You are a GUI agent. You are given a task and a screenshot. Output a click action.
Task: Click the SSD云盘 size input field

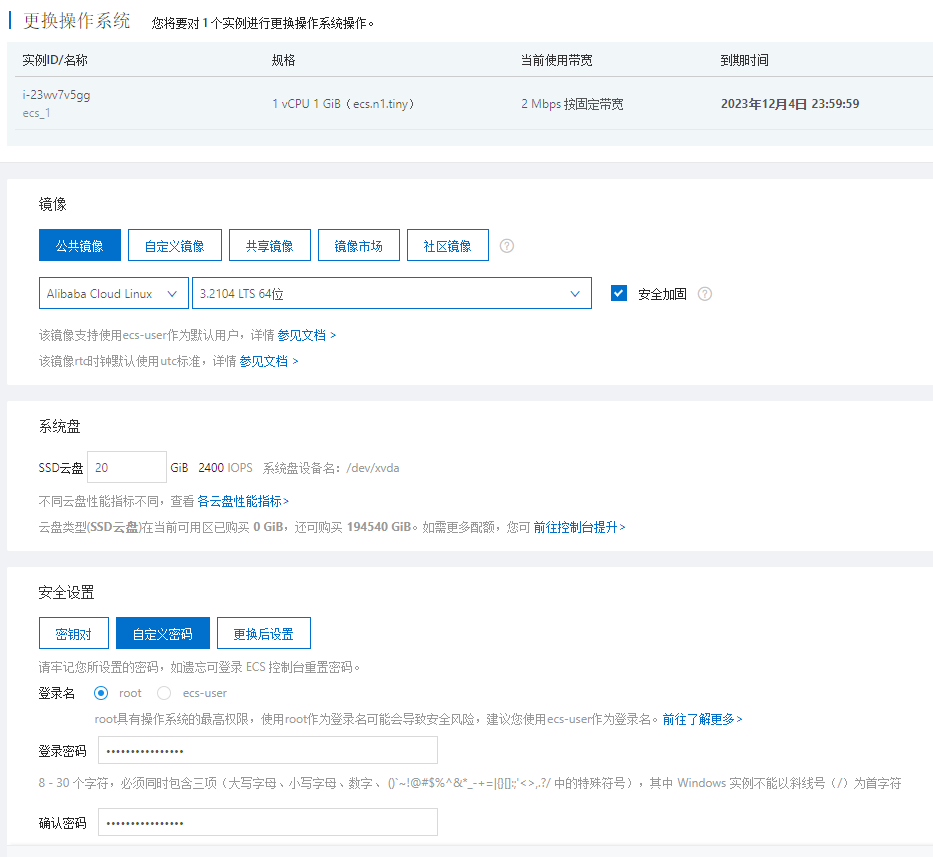[127, 468]
